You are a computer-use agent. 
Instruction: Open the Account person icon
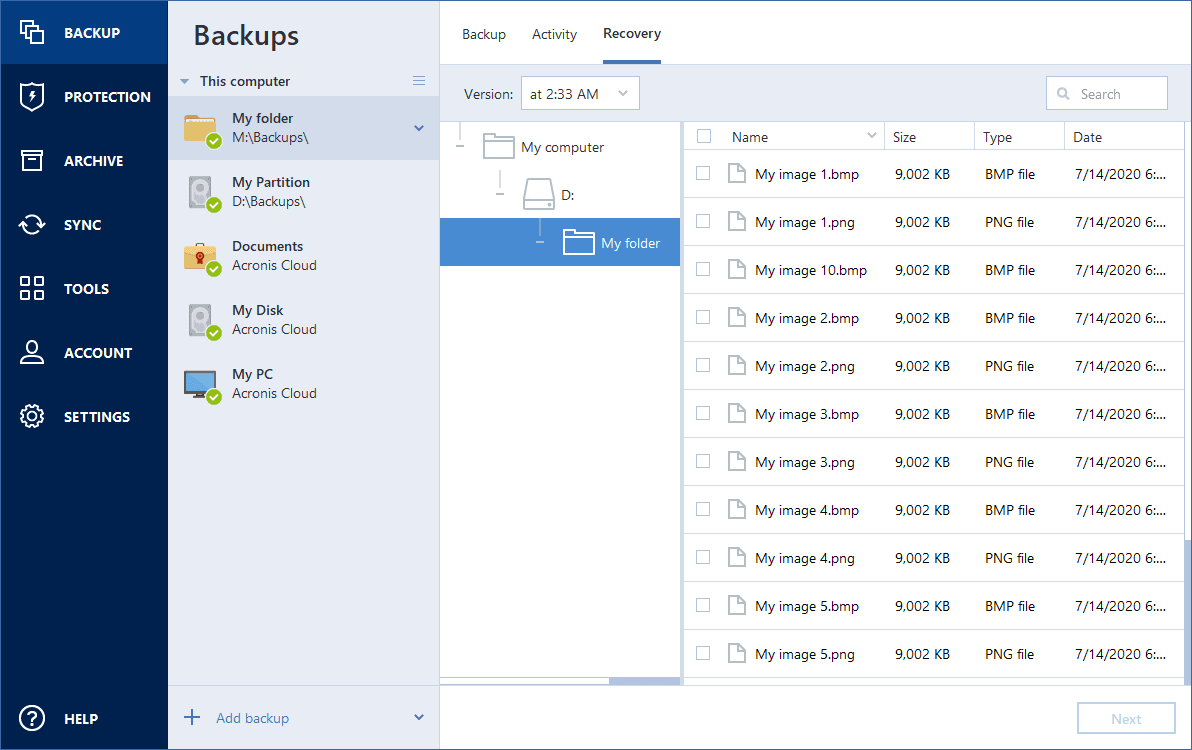coord(32,353)
